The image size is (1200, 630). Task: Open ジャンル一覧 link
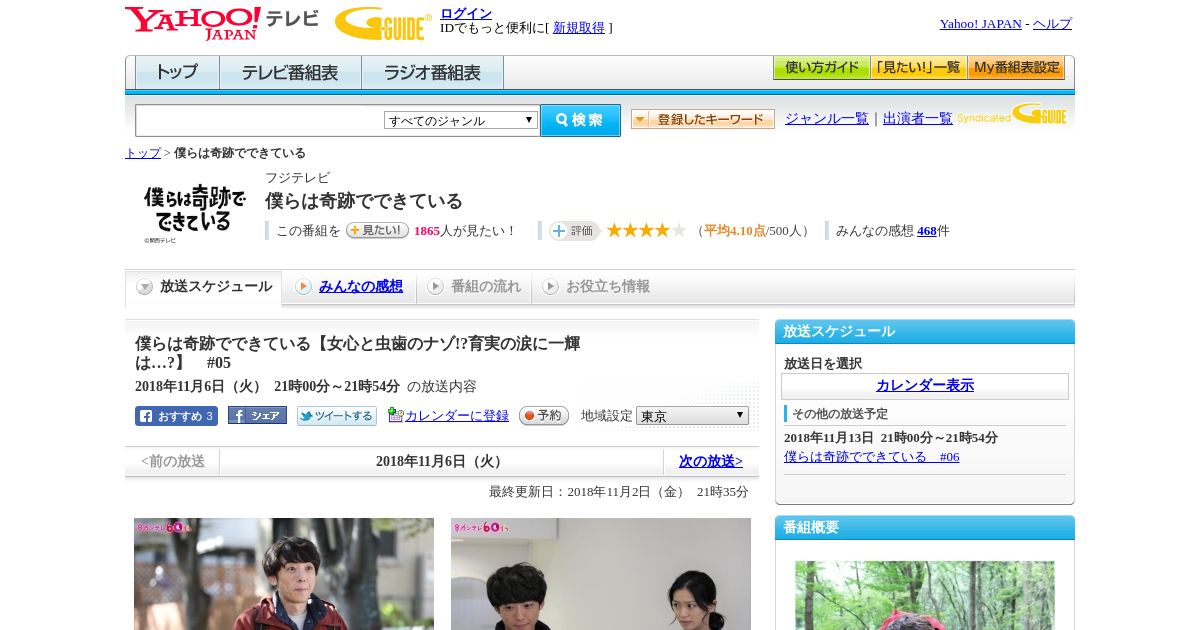point(827,118)
